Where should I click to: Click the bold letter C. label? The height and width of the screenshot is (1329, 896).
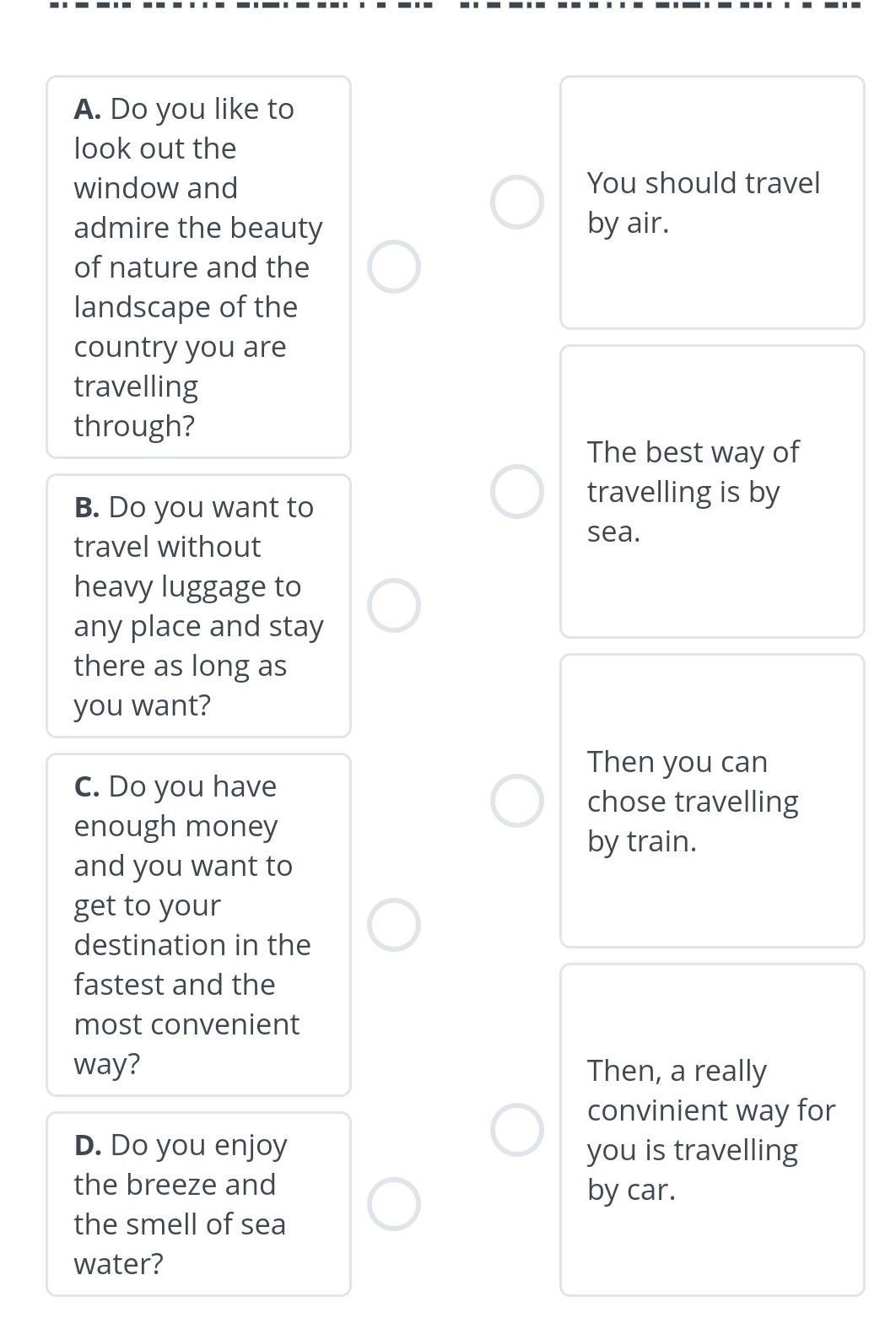(x=87, y=786)
